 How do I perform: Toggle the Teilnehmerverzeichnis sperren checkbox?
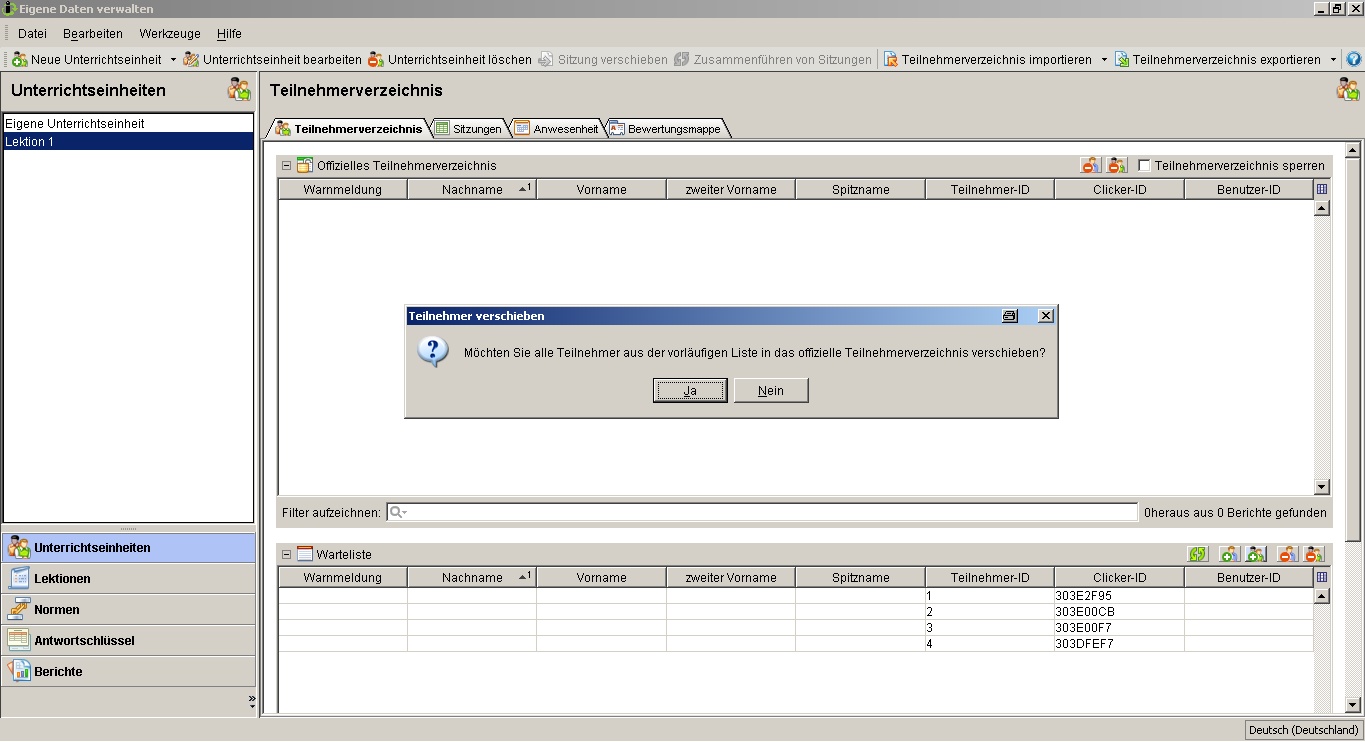(1145, 165)
